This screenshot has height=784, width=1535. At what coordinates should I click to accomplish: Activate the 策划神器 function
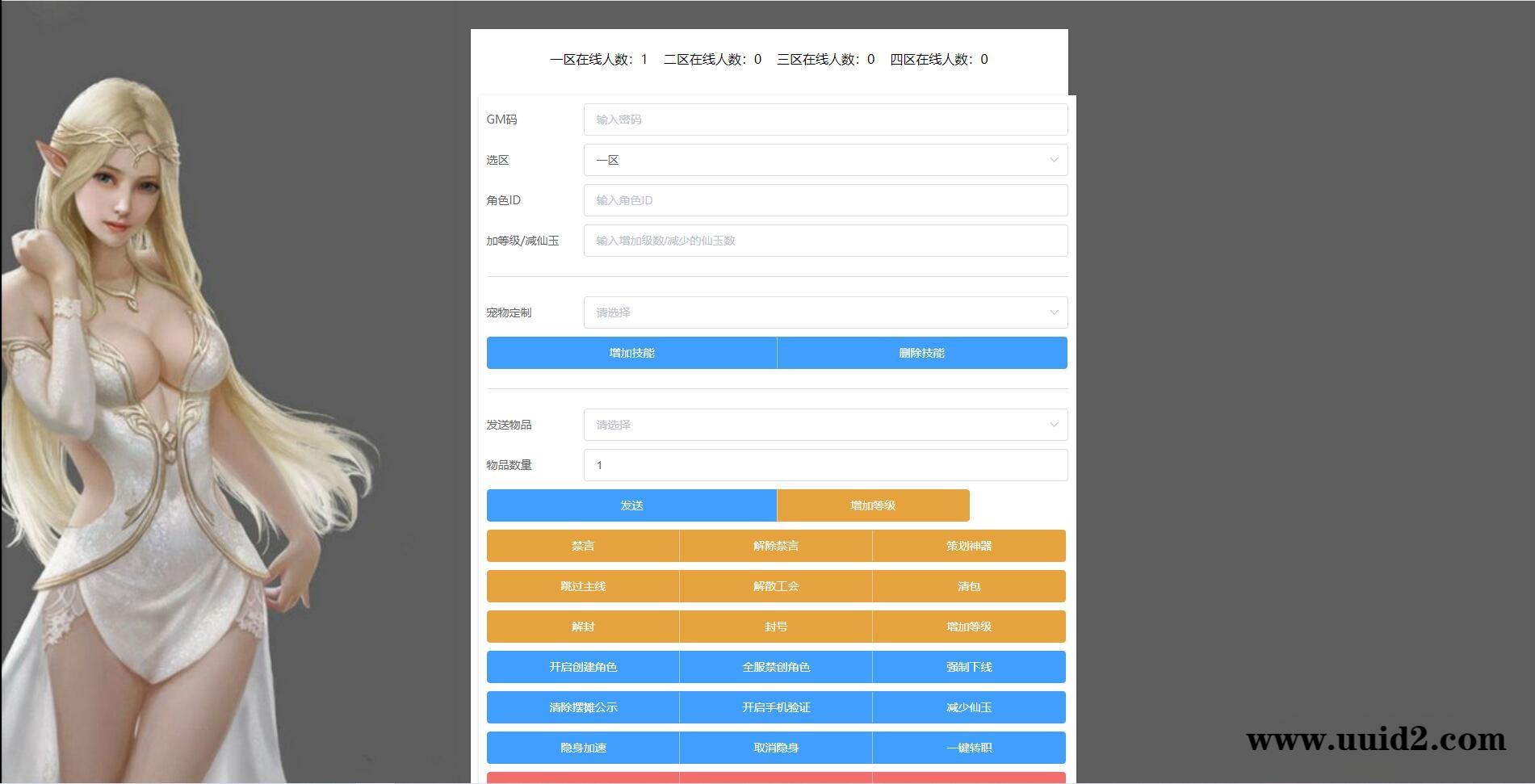coord(968,546)
